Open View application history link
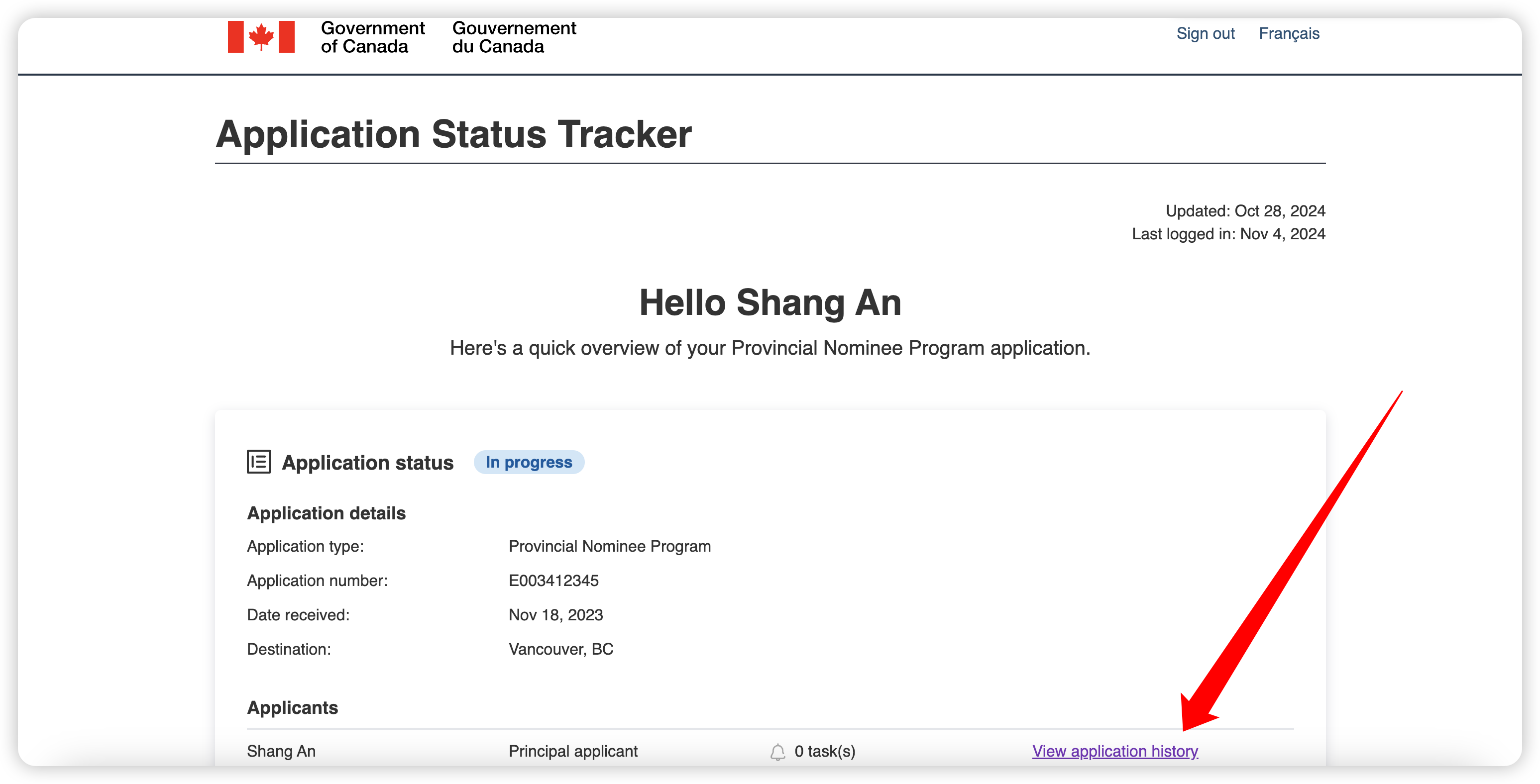Viewport: 1540px width, 784px height. tap(1115, 751)
